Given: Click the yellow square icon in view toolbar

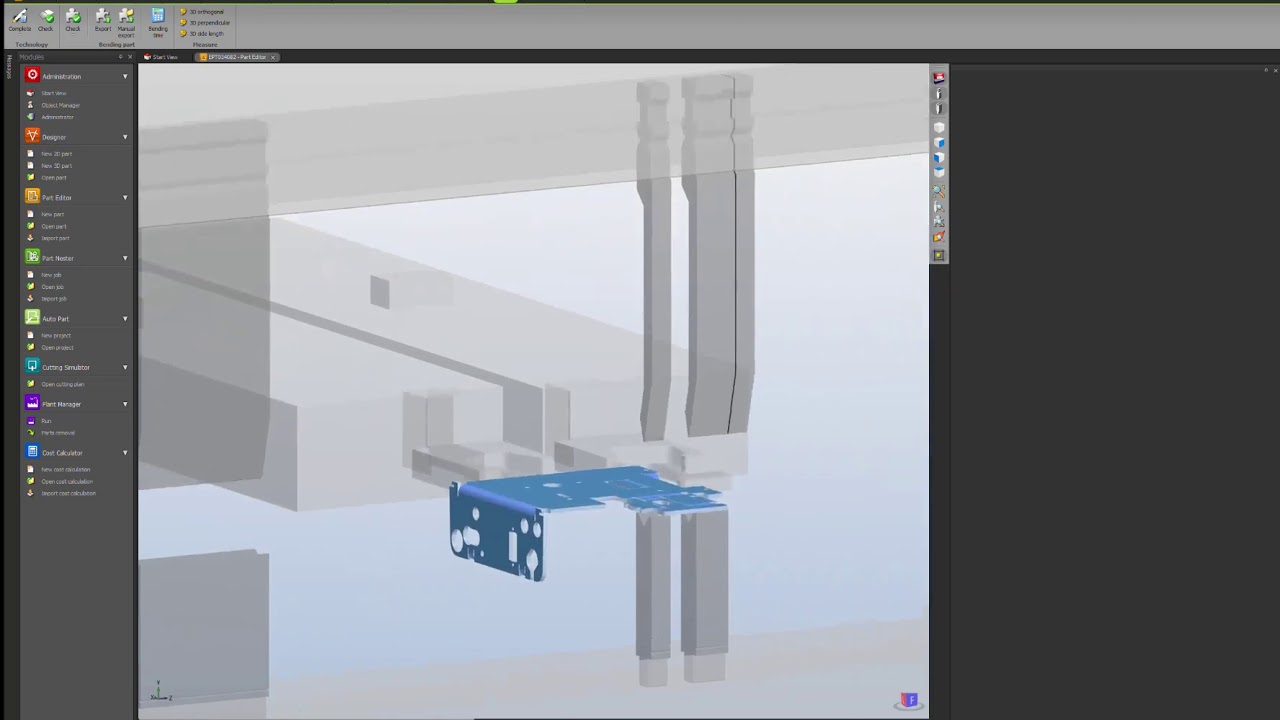Looking at the screenshot, I should tap(938, 255).
